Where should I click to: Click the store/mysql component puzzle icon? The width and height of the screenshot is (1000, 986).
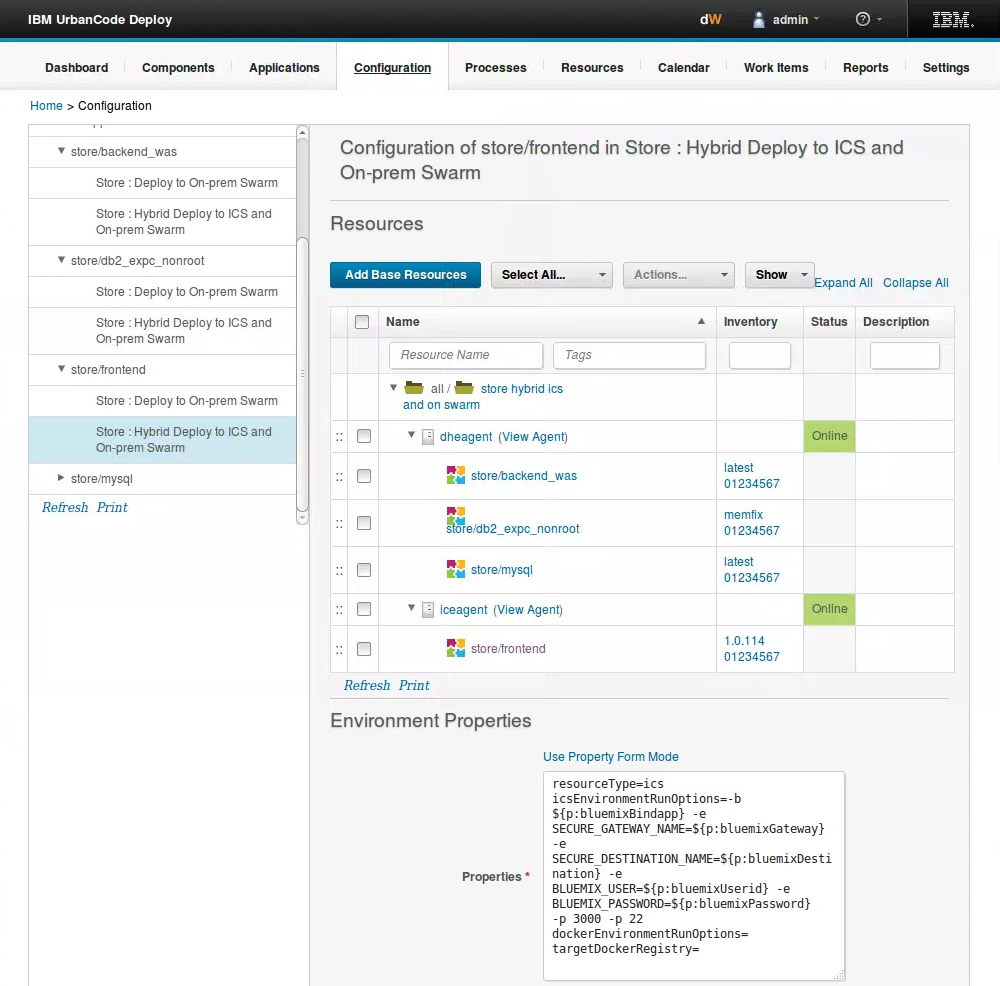pos(455,569)
